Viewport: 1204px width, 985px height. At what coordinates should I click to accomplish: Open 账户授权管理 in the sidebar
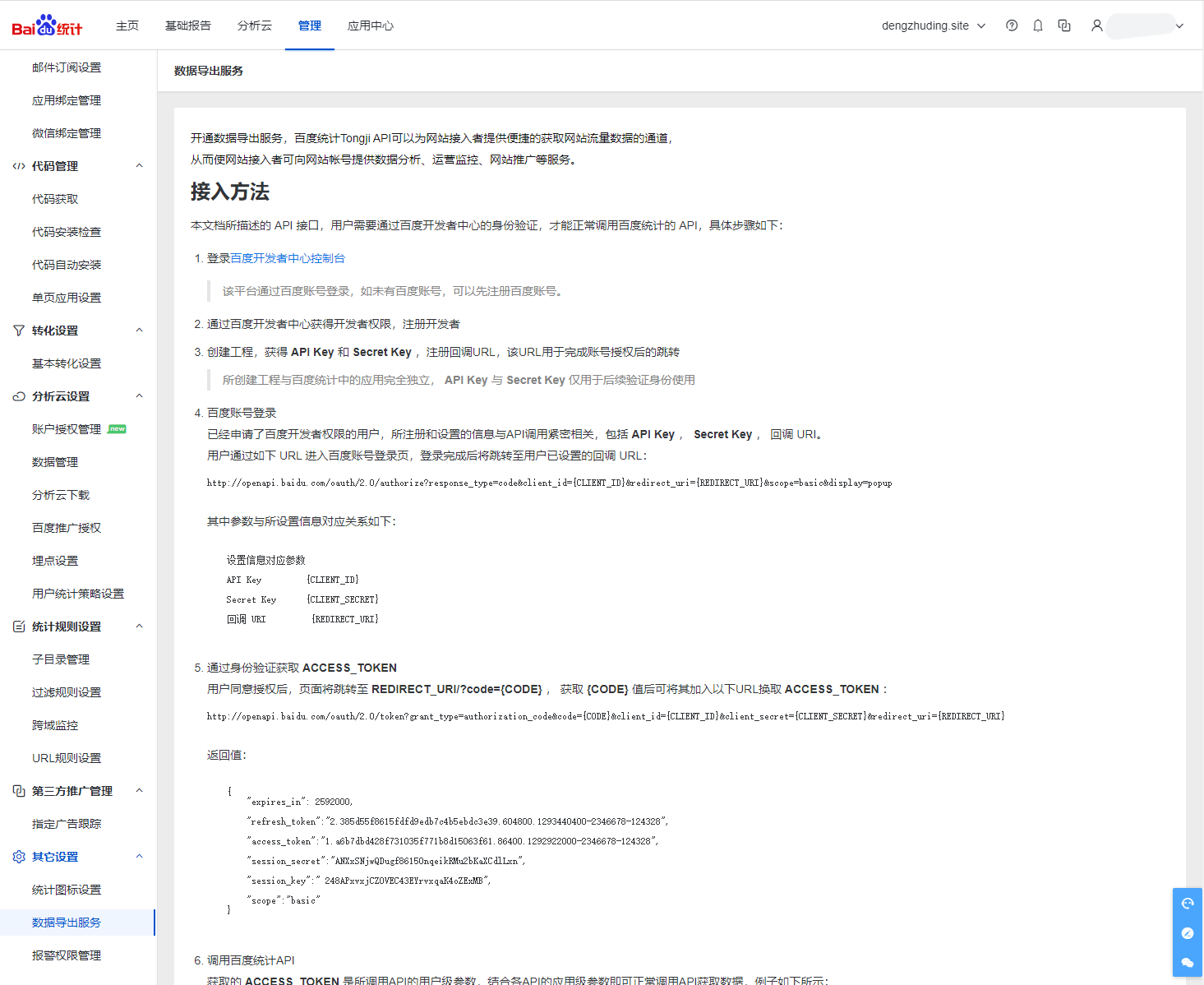pos(67,429)
